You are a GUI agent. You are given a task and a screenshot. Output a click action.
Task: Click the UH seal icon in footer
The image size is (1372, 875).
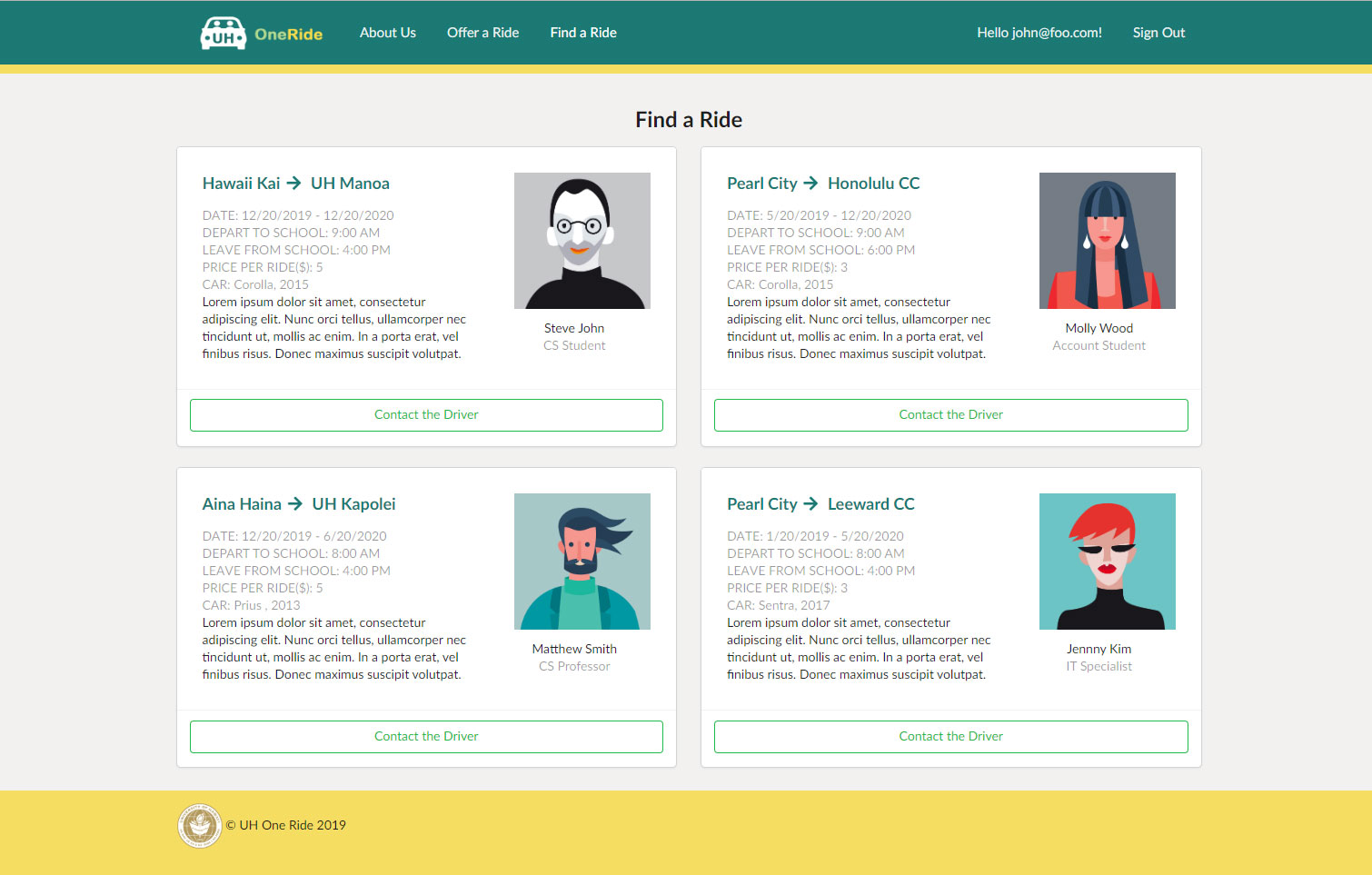[x=199, y=826]
